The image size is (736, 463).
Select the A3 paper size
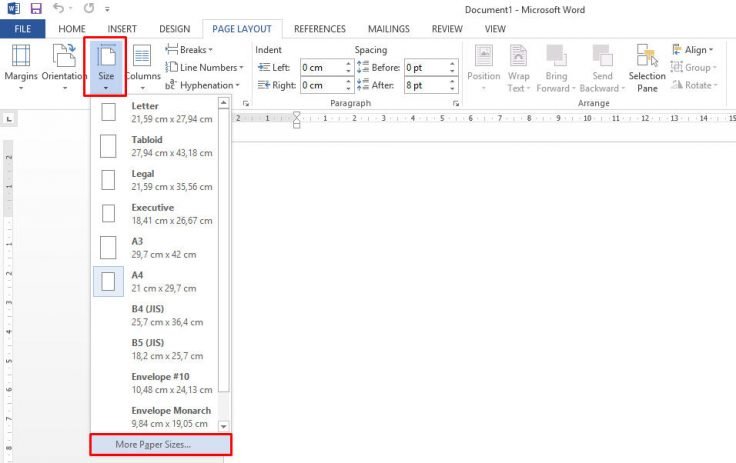tap(160, 247)
